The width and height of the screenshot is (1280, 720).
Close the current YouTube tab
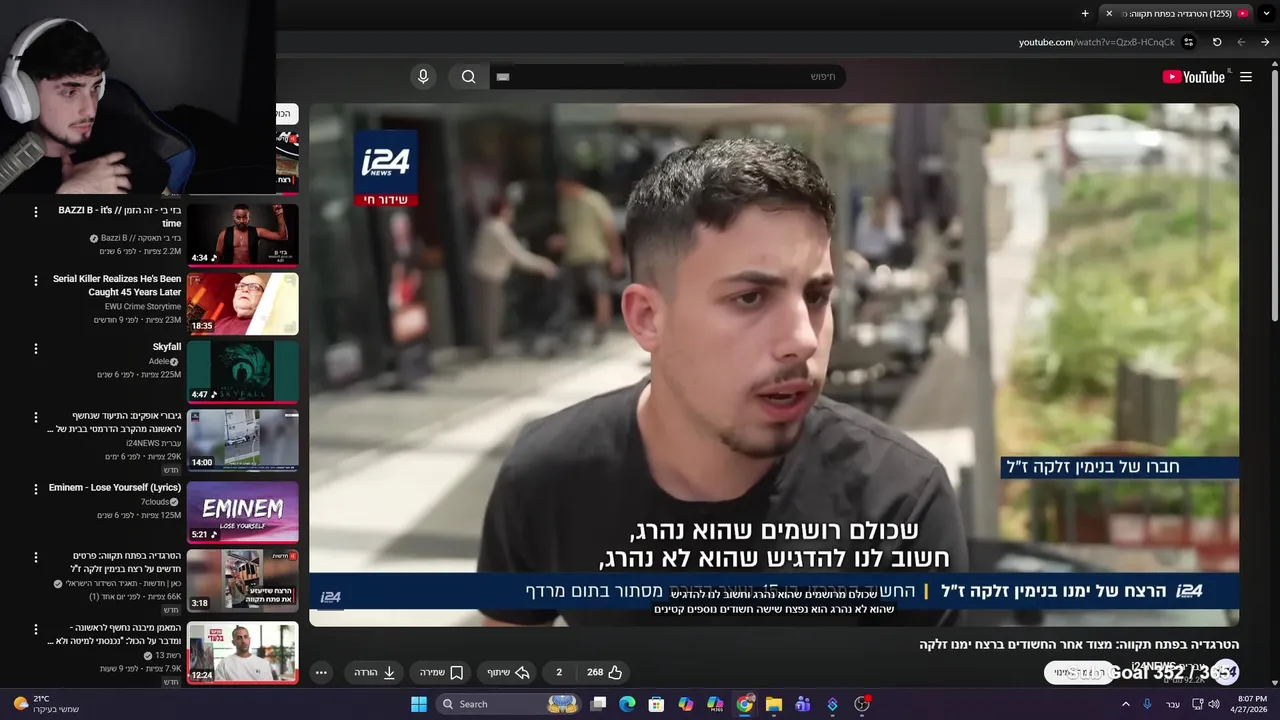1108,13
